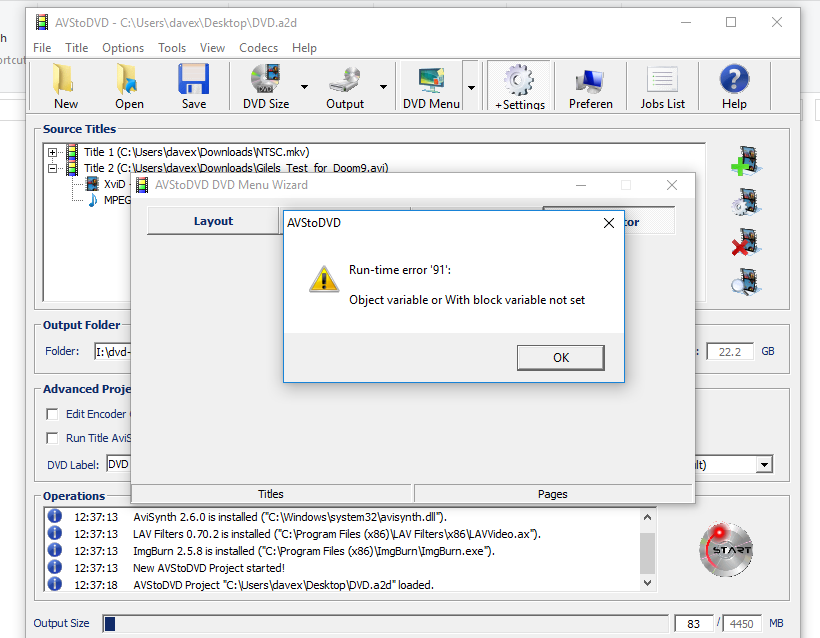Open the DVD Menu dropdown arrow
This screenshot has width=820, height=638.
click(471, 87)
